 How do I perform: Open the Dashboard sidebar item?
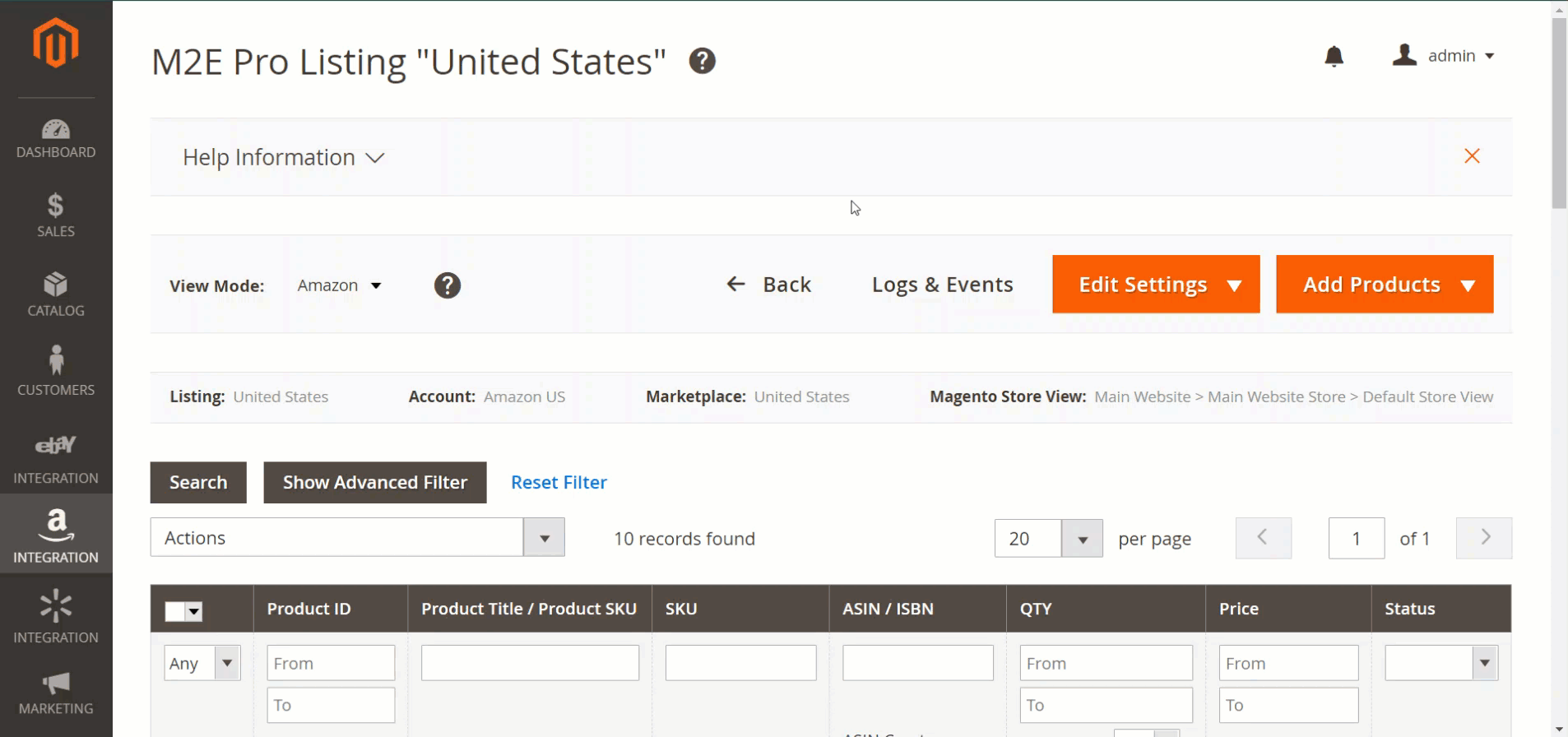(56, 139)
